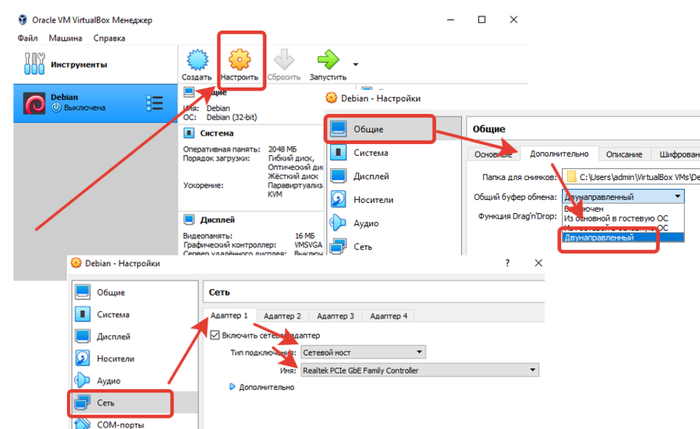Screen dimensions: 700x429
Task: Click Система icon in lower settings window
Action: pos(83,314)
